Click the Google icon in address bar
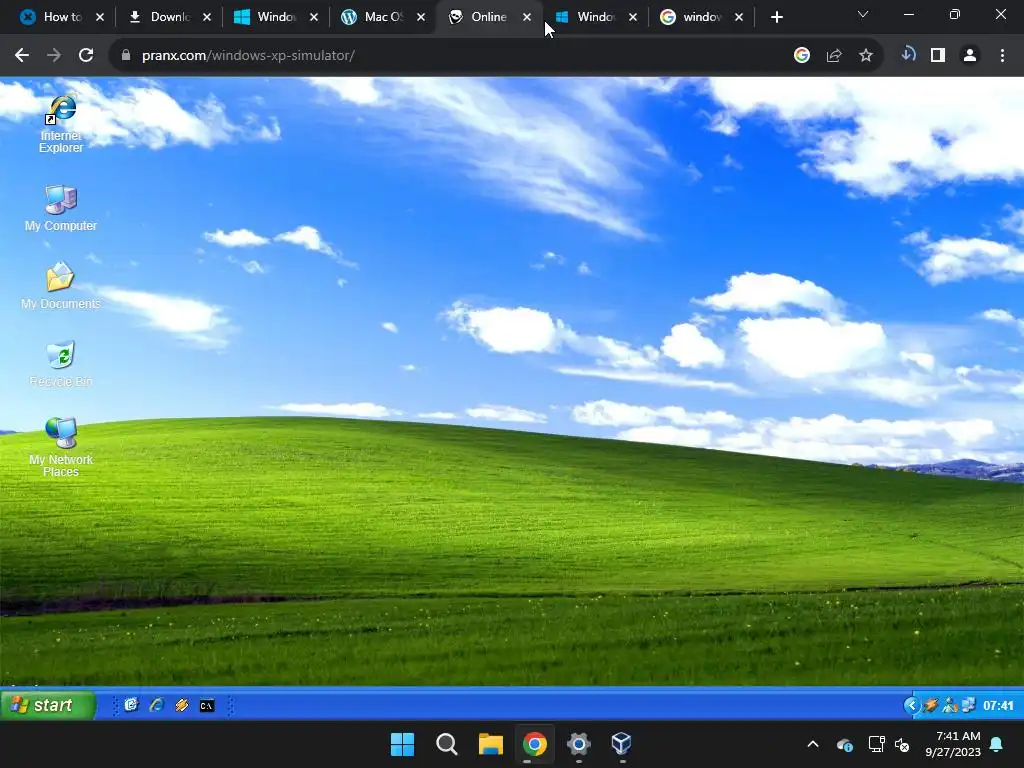The width and height of the screenshot is (1024, 768). point(801,56)
